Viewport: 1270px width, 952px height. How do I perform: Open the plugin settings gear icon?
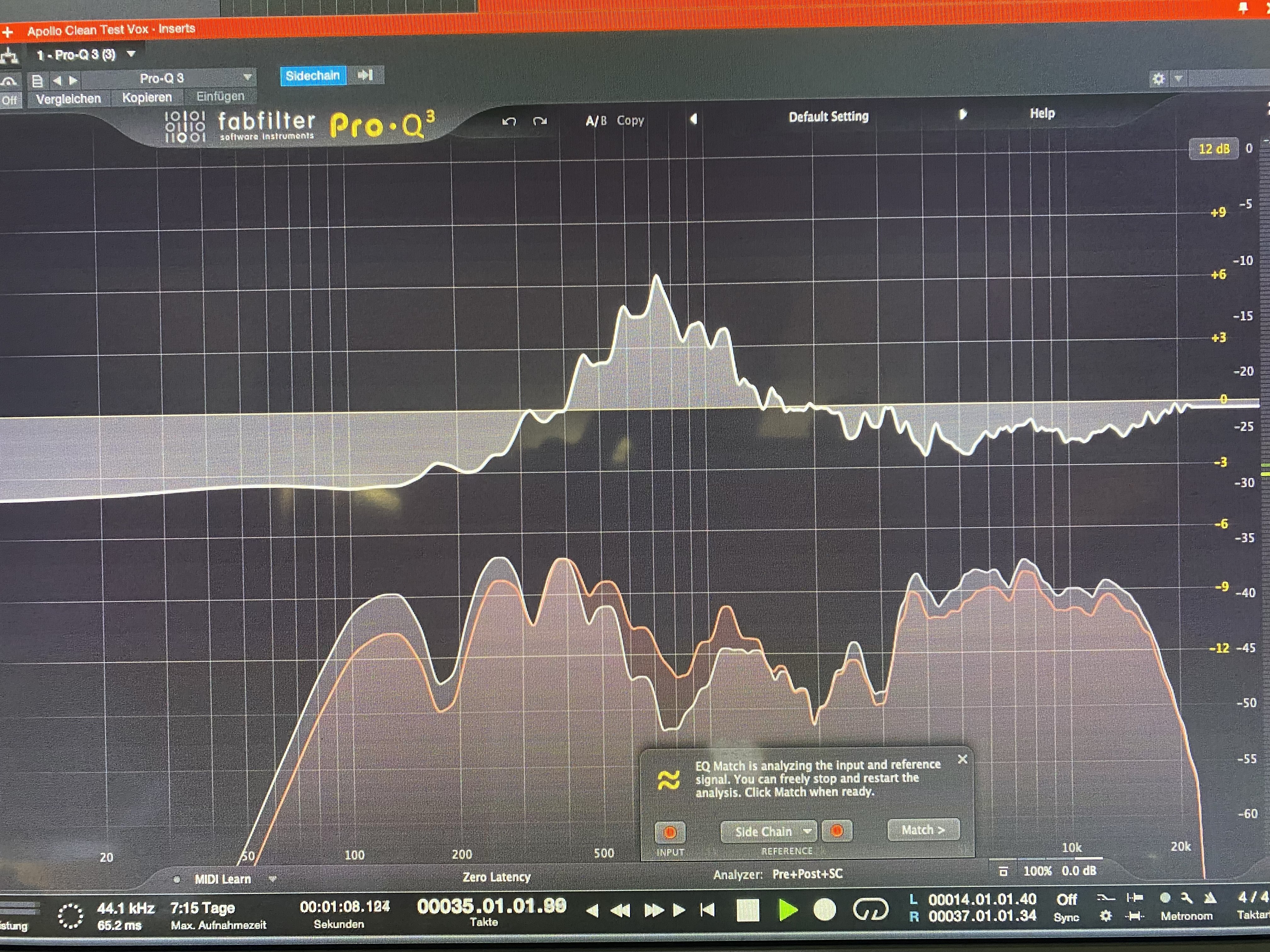pos(1158,79)
